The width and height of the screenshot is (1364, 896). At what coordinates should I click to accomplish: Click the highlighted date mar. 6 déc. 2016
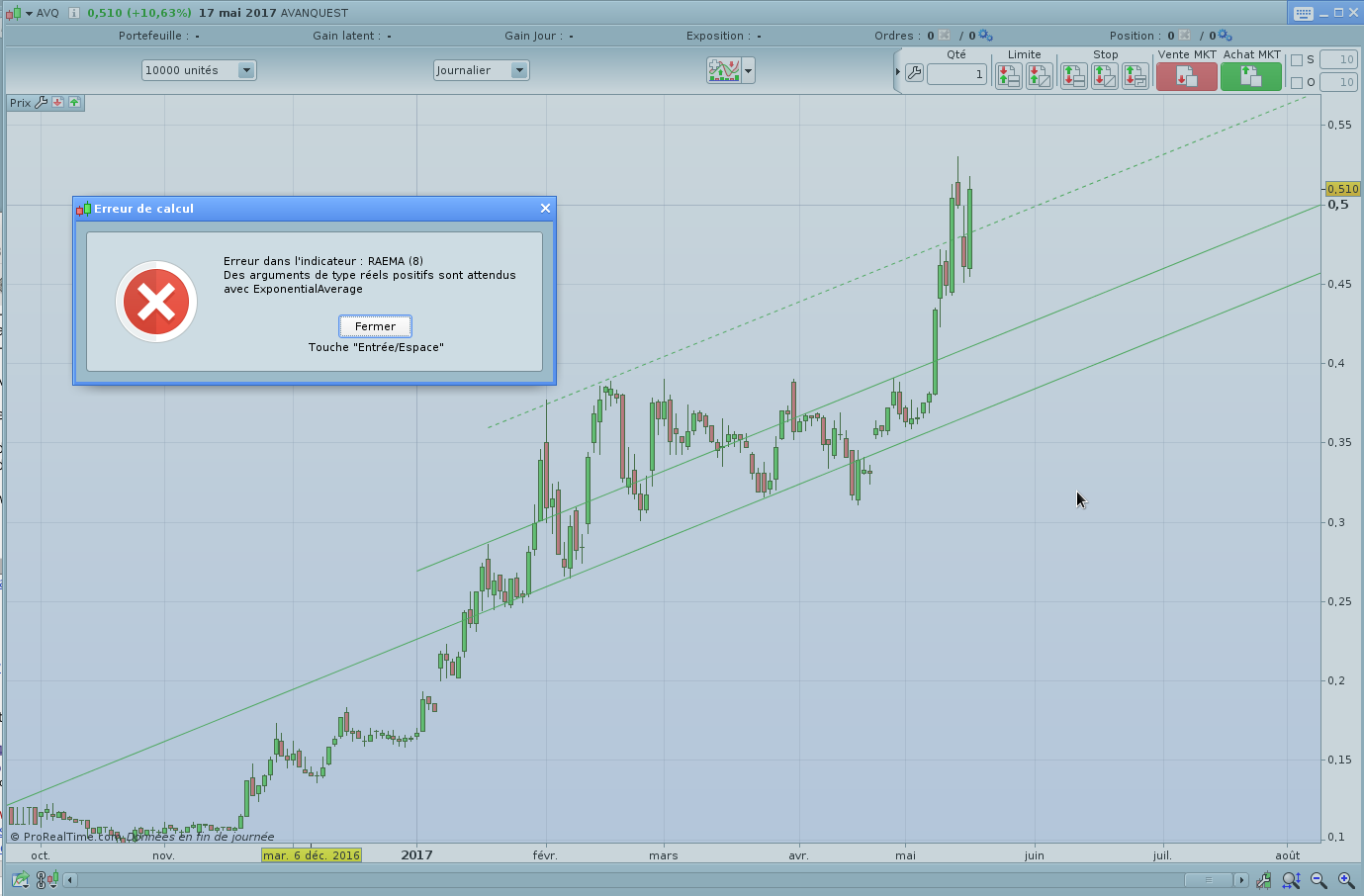312,855
